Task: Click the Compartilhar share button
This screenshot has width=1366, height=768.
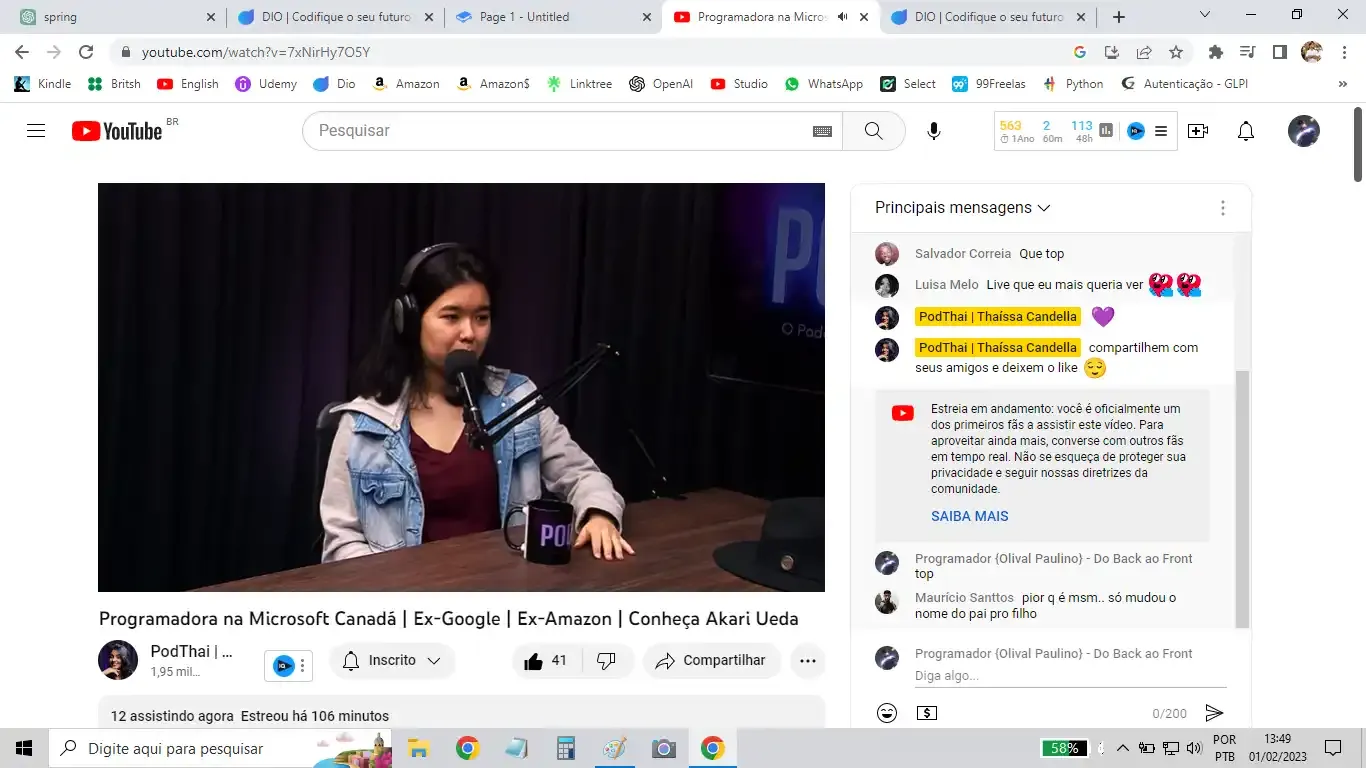Action: (x=711, y=661)
